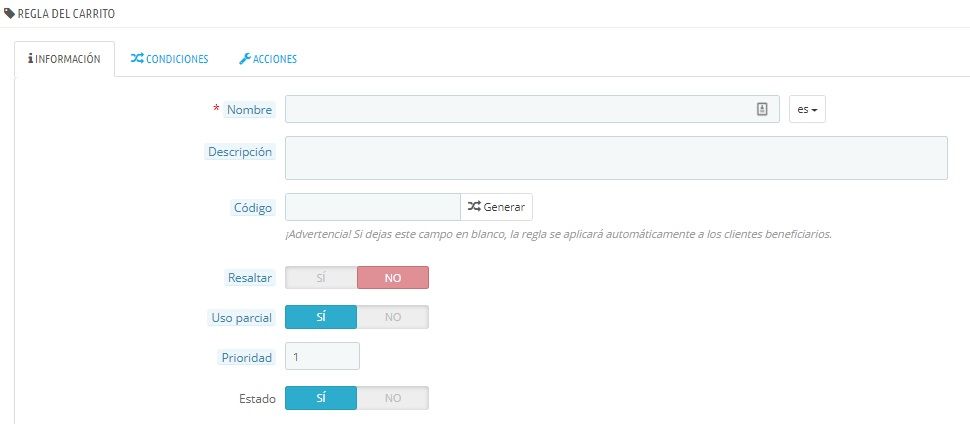Screen dimensions: 970x424
Task: Open the Acciones tab
Action: click(x=267, y=59)
